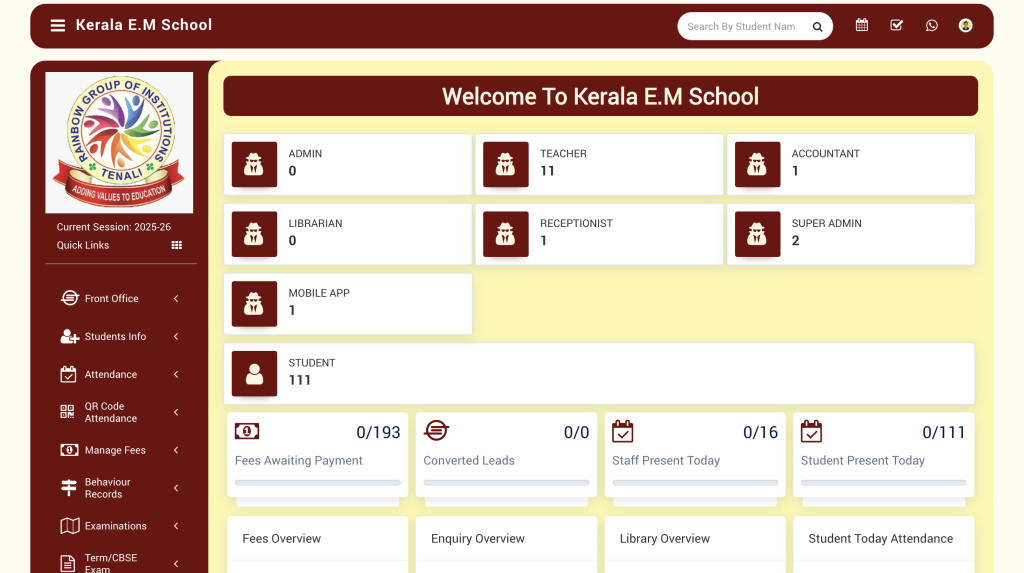Viewport: 1024px width, 573px height.
Task: Open the Staff Present Today link
Action: point(666,461)
